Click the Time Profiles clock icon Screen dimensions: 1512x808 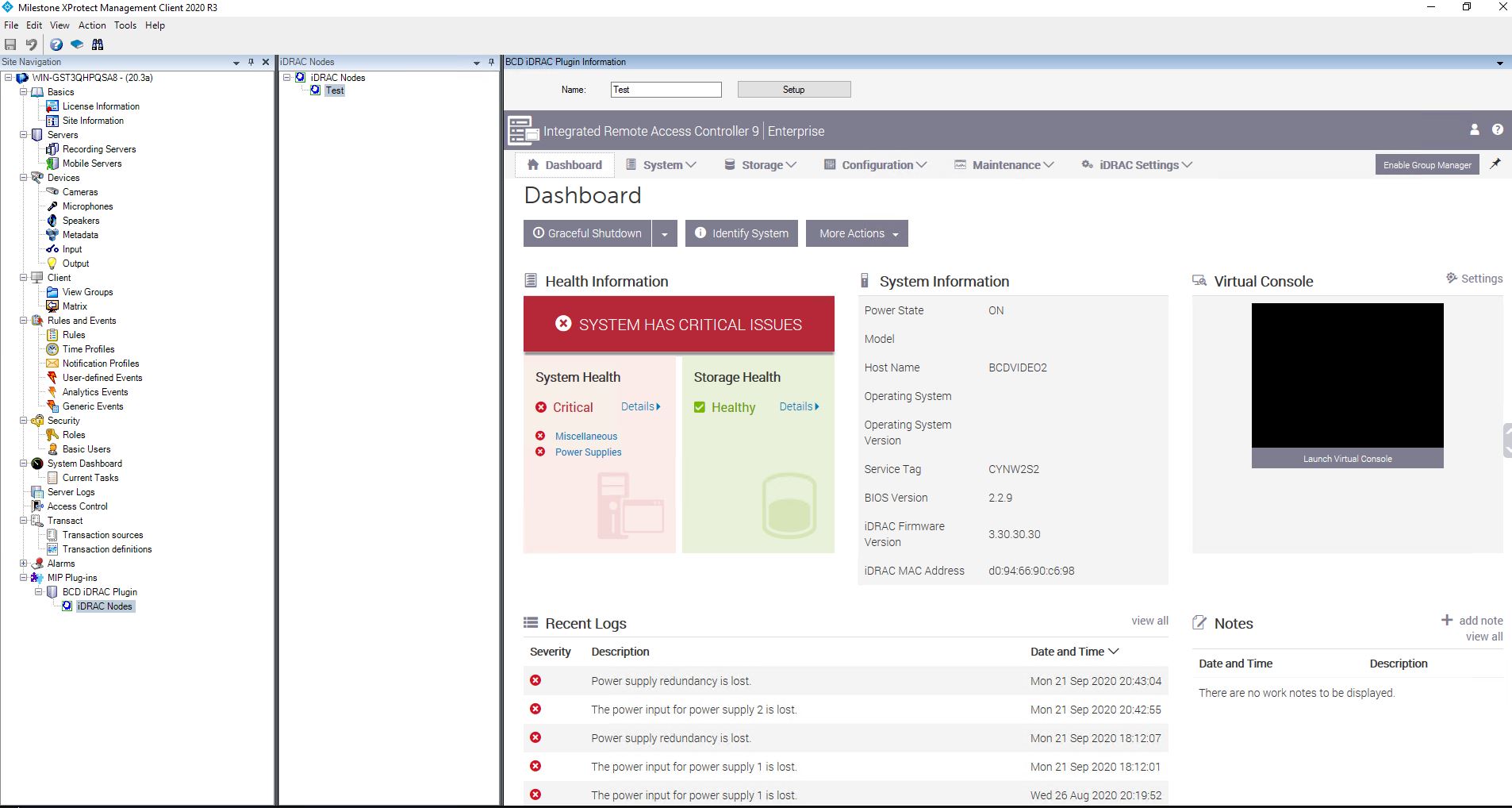52,349
